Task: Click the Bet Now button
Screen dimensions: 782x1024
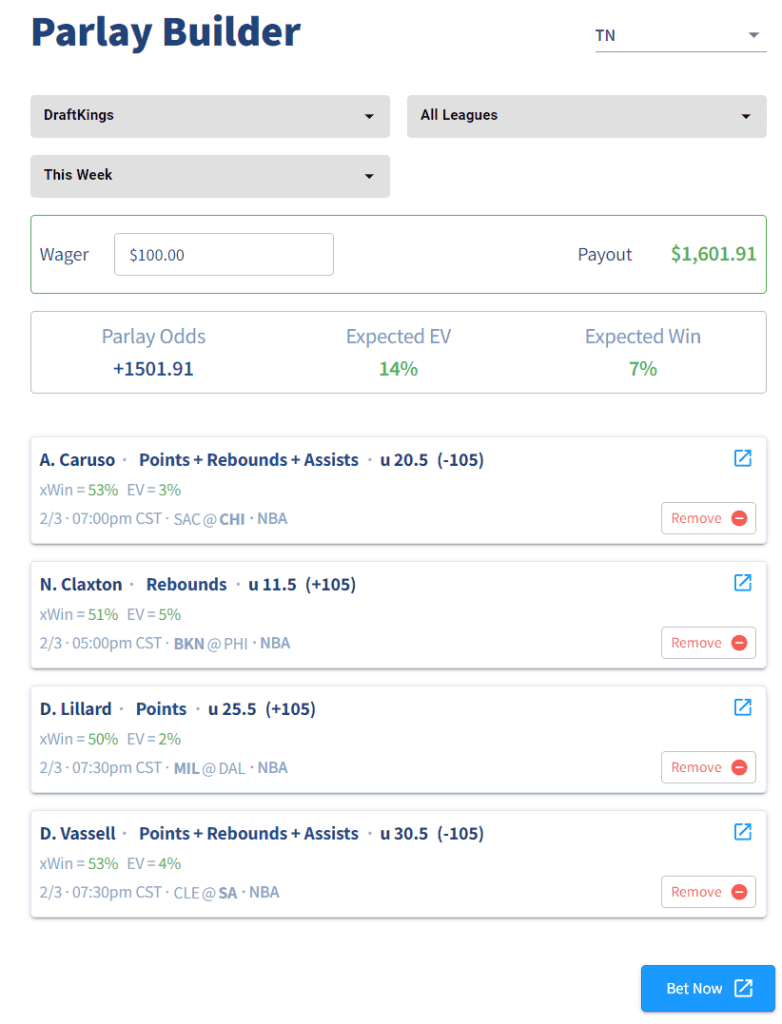Action: coord(708,988)
